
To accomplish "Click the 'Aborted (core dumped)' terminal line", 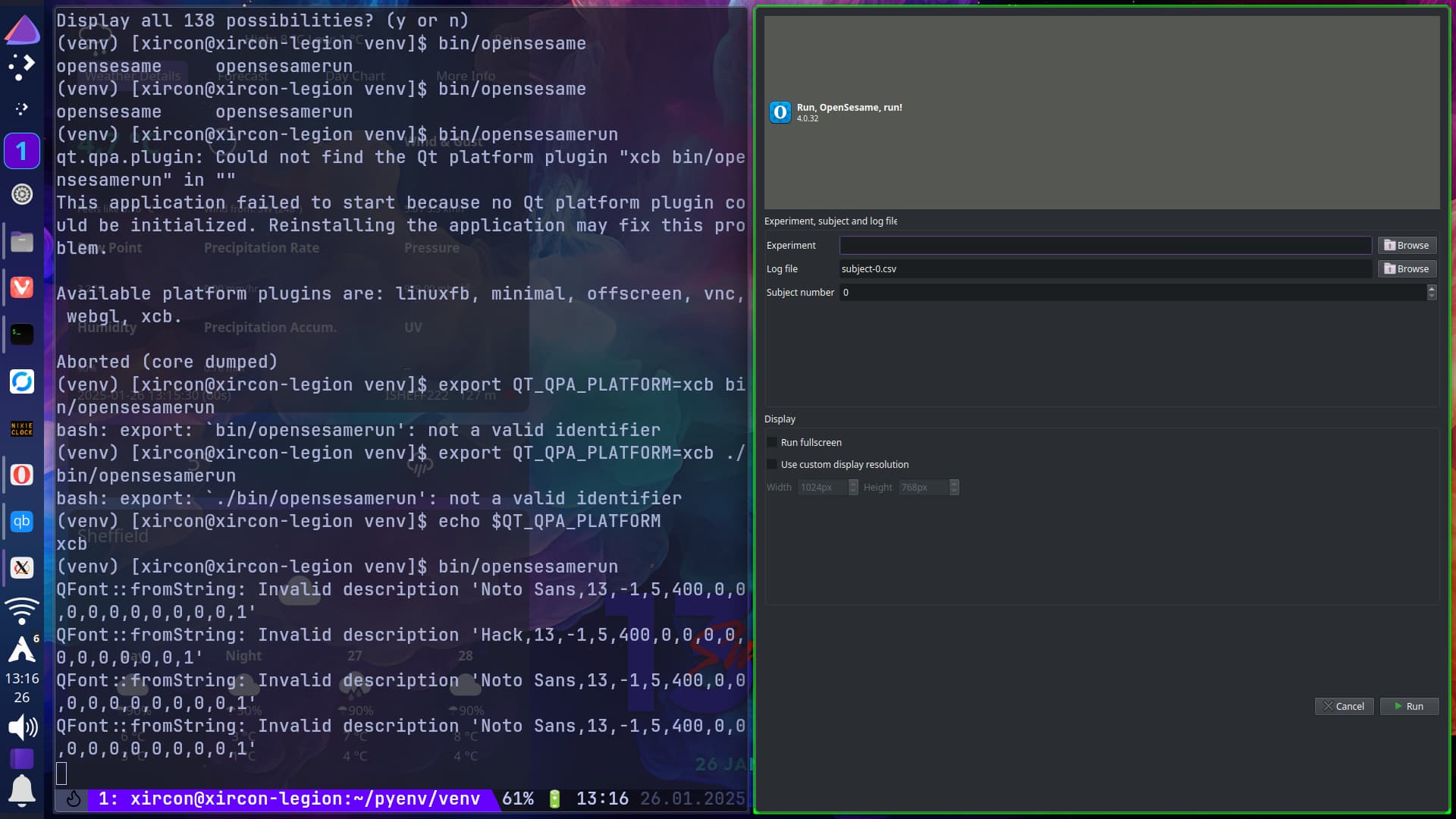I will coord(167,362).
